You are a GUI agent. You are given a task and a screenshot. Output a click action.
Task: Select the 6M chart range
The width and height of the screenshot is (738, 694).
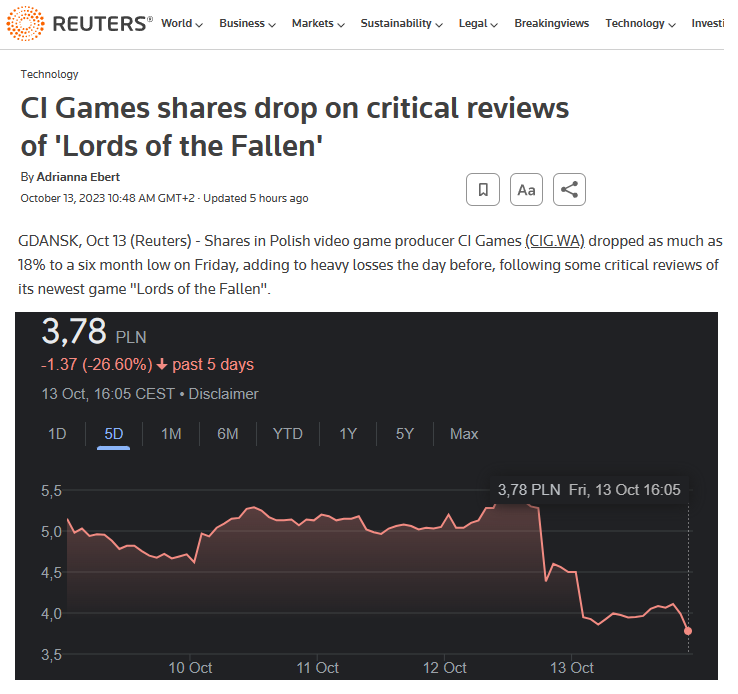[x=228, y=434]
